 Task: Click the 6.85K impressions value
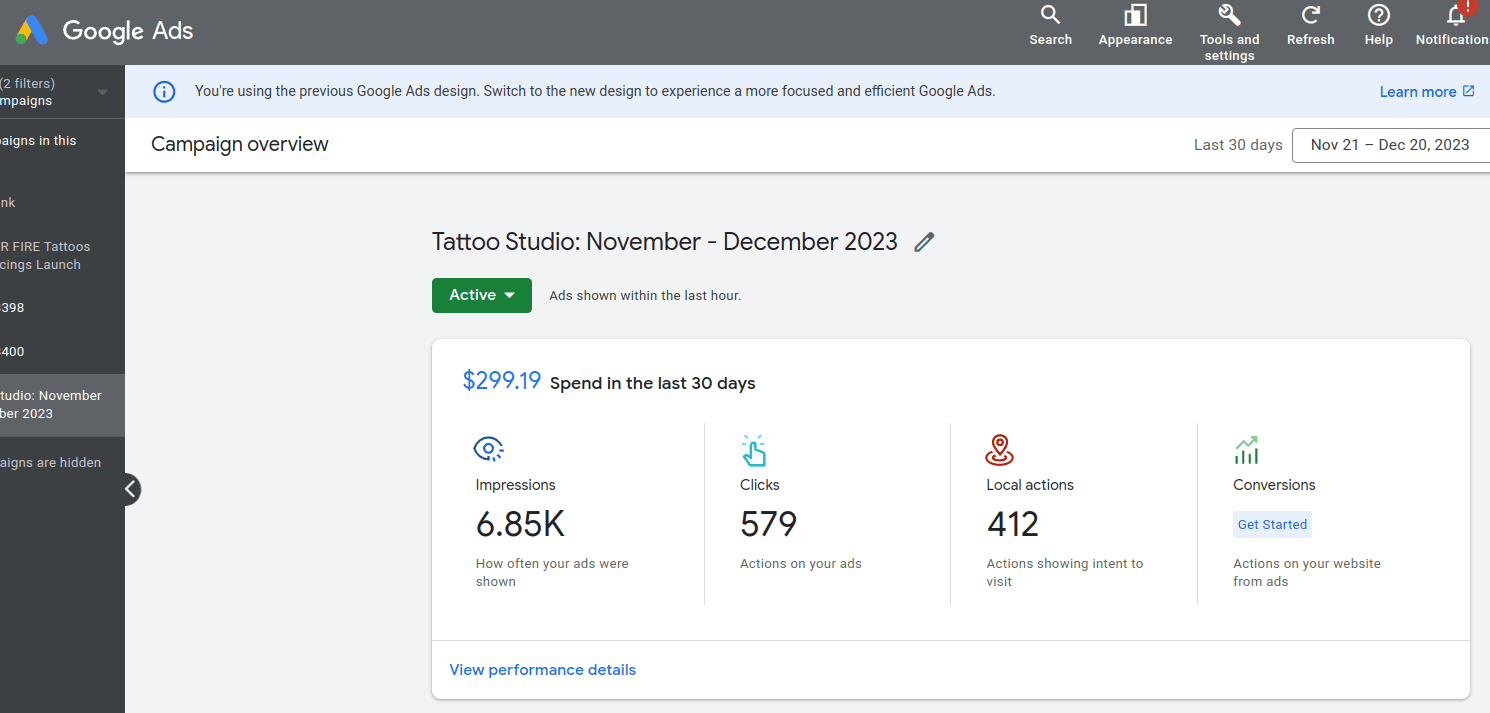[520, 524]
